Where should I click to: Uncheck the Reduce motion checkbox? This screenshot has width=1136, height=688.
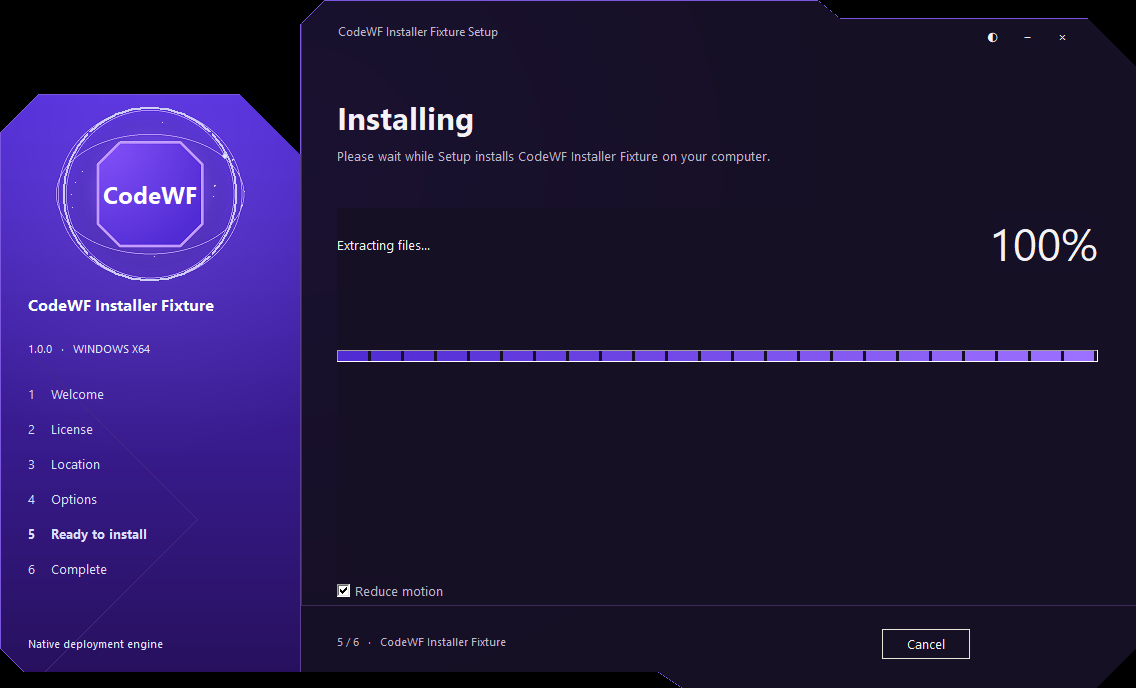[x=343, y=591]
